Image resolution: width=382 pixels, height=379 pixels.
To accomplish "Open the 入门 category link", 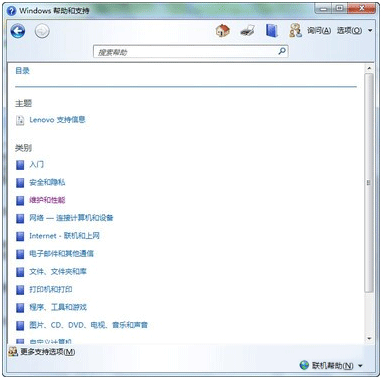I will (36, 165).
